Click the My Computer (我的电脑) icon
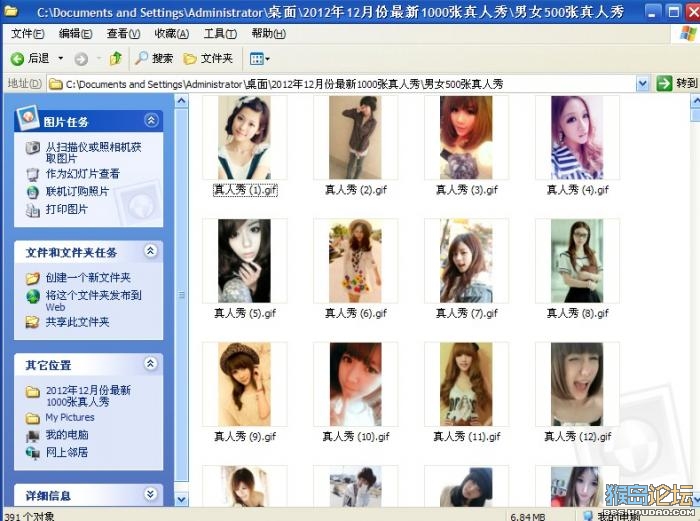 pyautogui.click(x=33, y=435)
